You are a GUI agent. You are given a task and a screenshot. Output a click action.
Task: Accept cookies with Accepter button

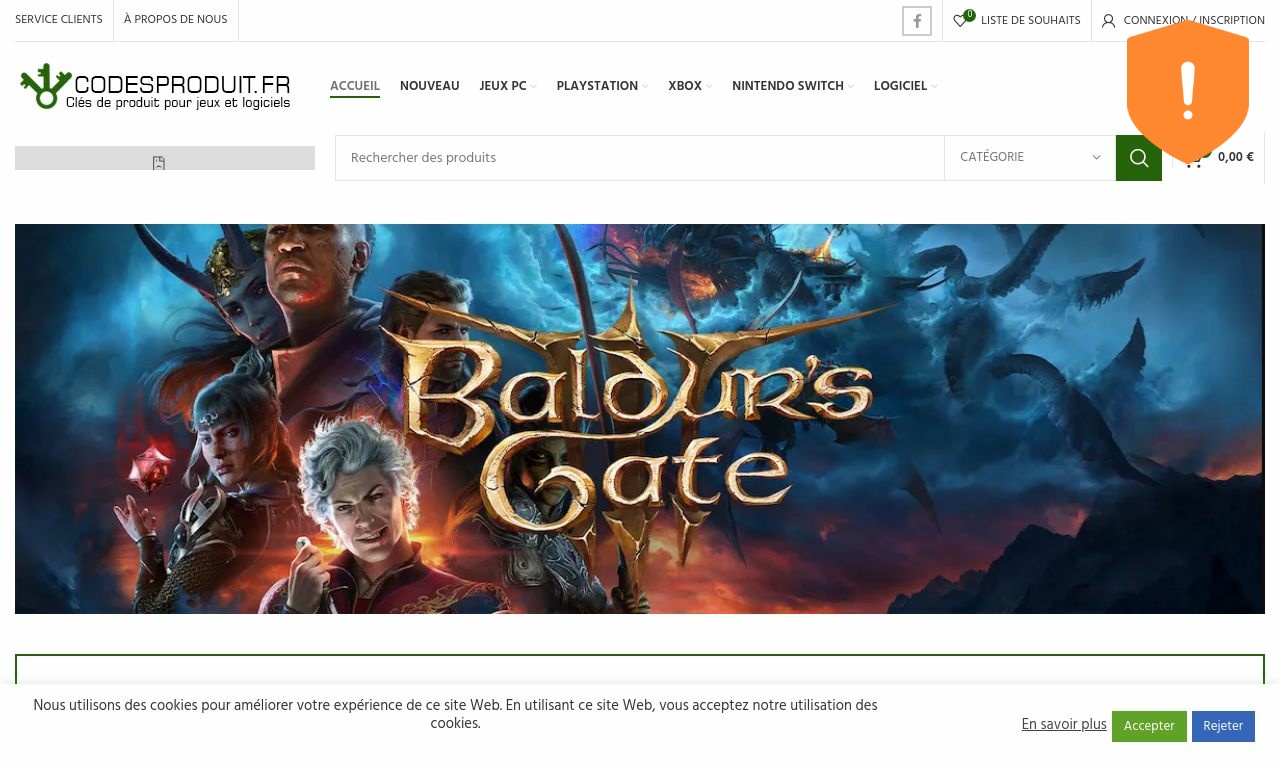click(1149, 726)
